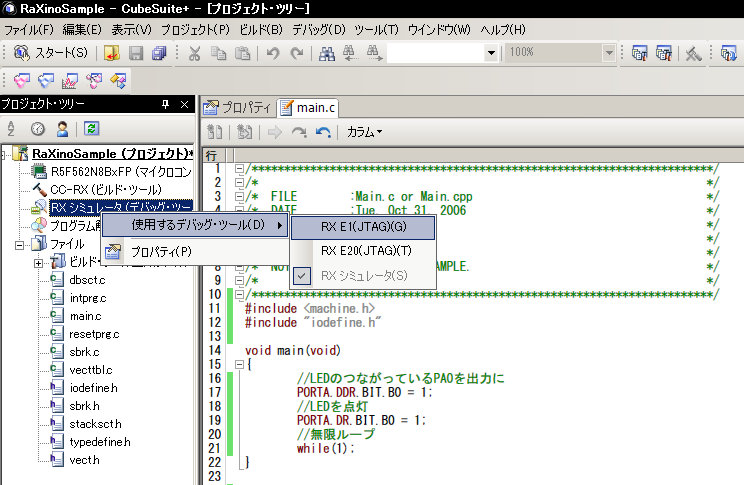The width and height of the screenshot is (744, 485).
Task: Open the ファイル(F) menu
Action: 29,30
